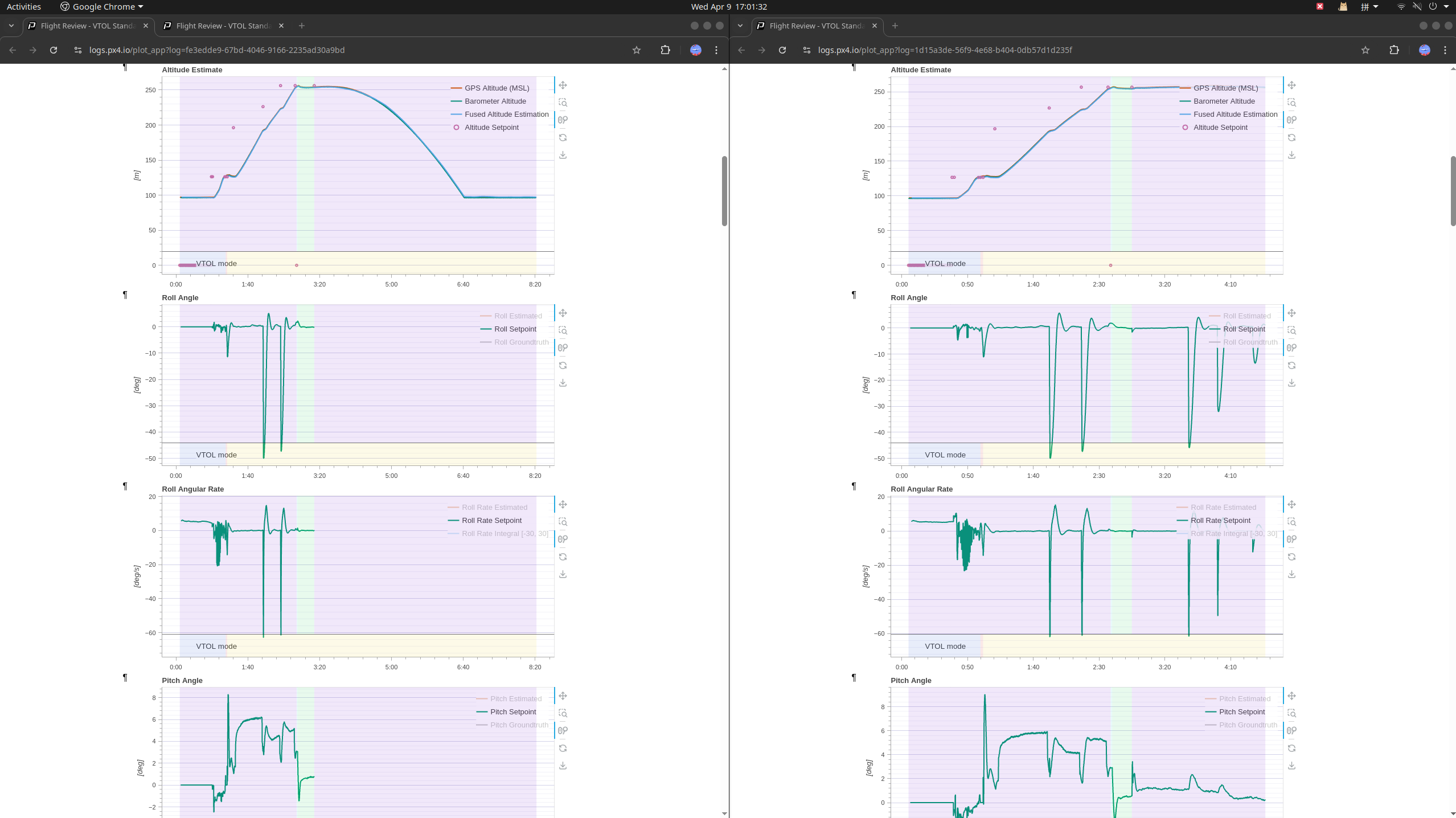
Task: Toggle Wheel Zoom on right Altitude Estimate plot
Action: (x=1291, y=120)
